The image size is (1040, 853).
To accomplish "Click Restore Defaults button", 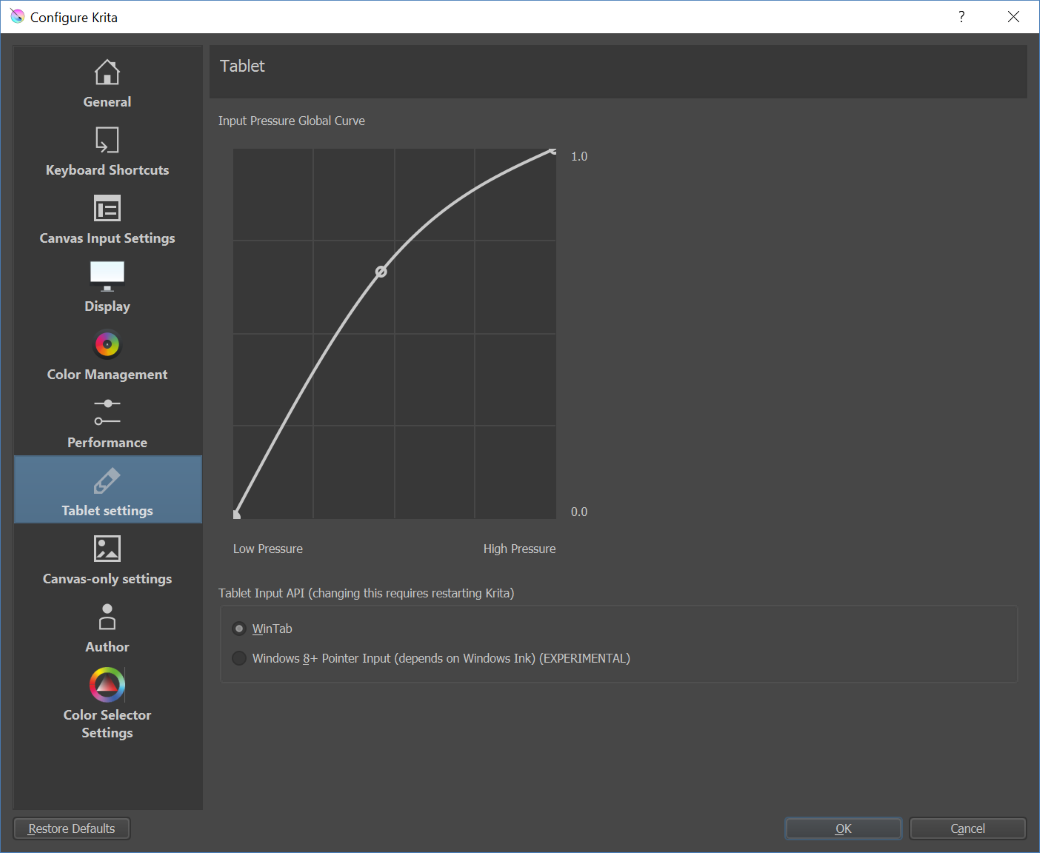I will click(72, 828).
